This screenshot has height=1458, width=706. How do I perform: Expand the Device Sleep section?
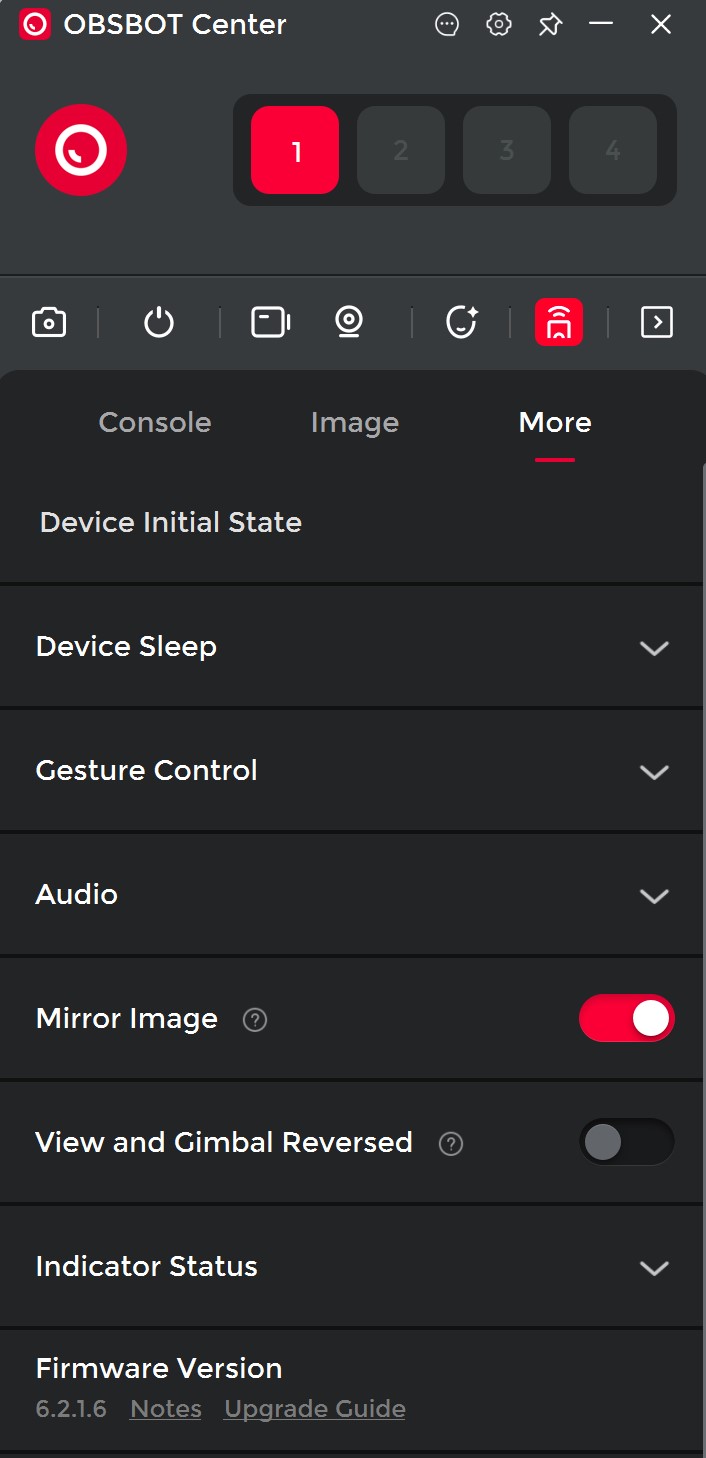(654, 648)
